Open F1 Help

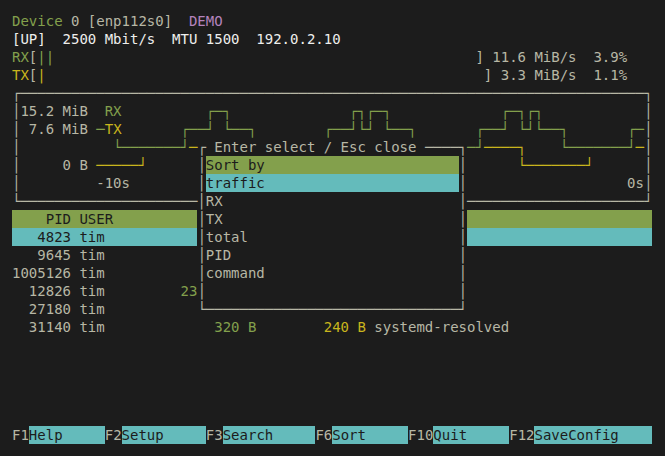(59, 435)
